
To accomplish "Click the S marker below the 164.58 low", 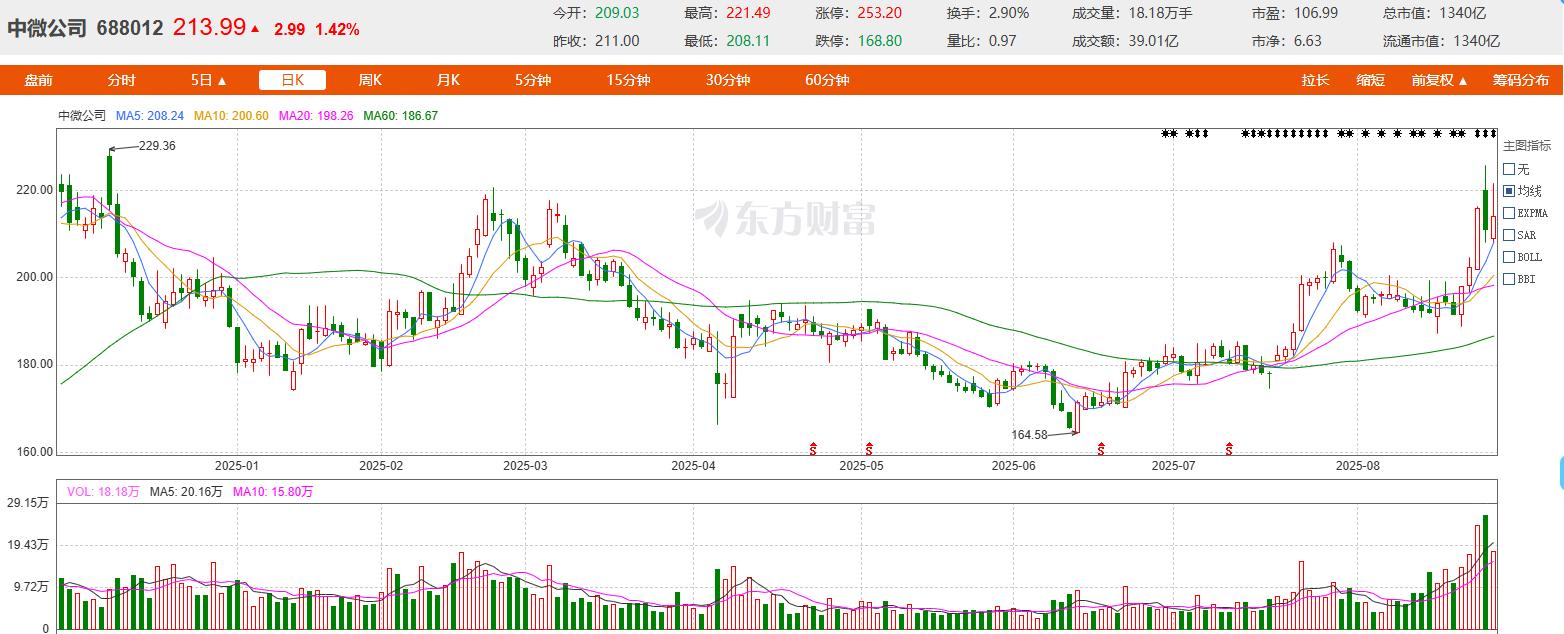I will coord(1101,448).
